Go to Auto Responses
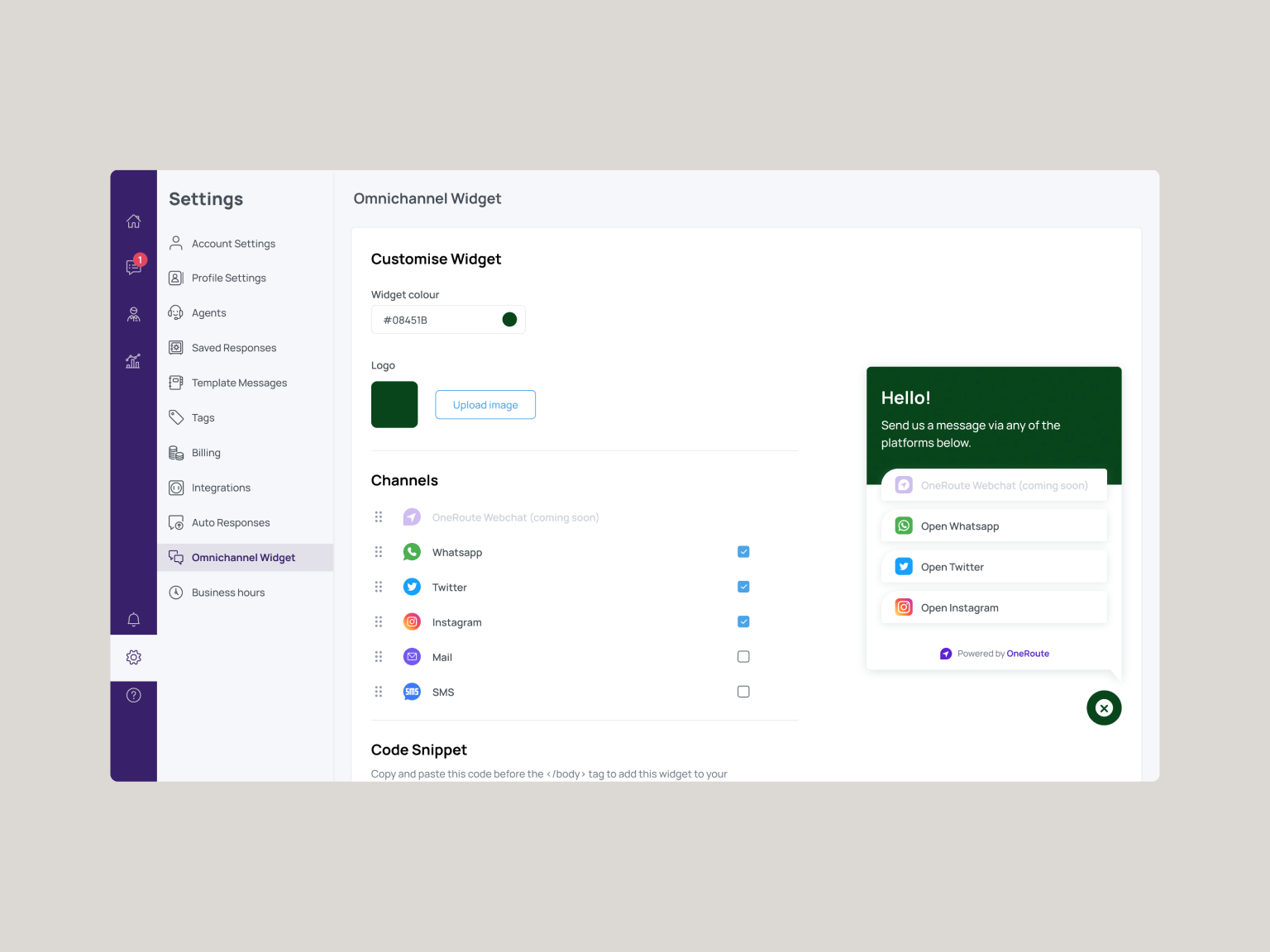This screenshot has height=952, width=1270. coord(245,523)
